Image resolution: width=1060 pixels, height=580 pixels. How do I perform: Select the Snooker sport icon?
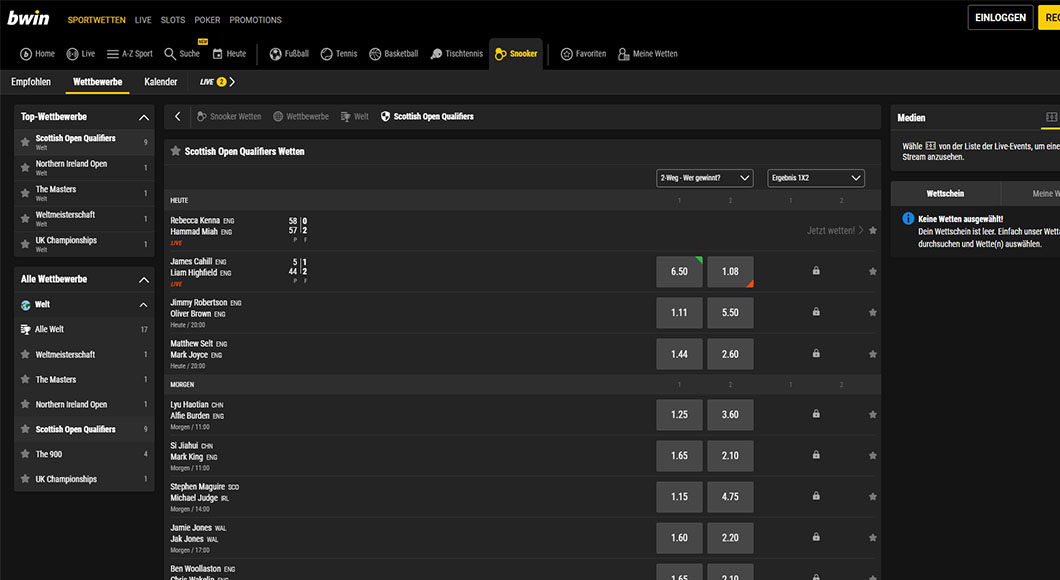click(500, 54)
